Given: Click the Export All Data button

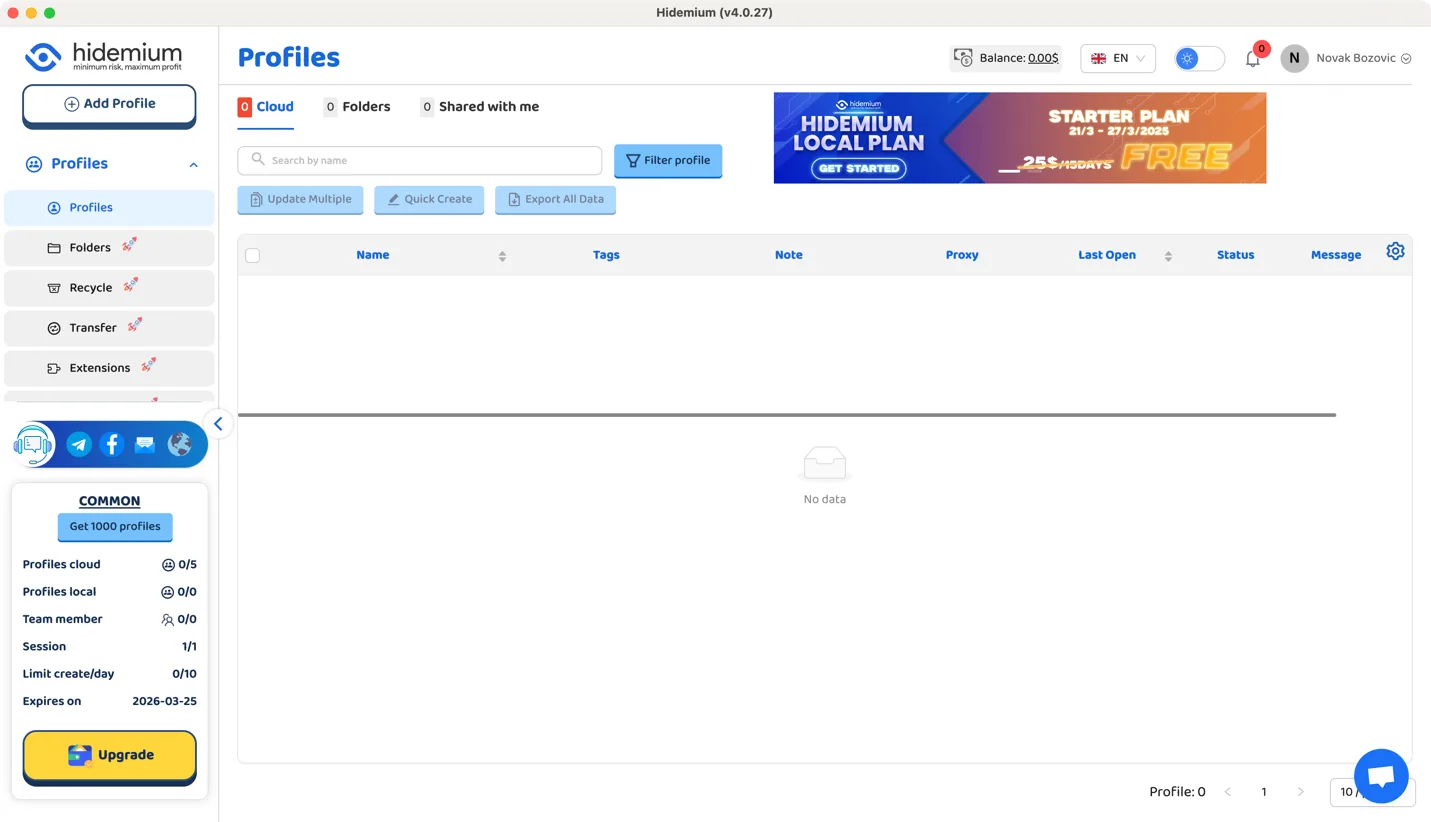Looking at the screenshot, I should (x=555, y=199).
